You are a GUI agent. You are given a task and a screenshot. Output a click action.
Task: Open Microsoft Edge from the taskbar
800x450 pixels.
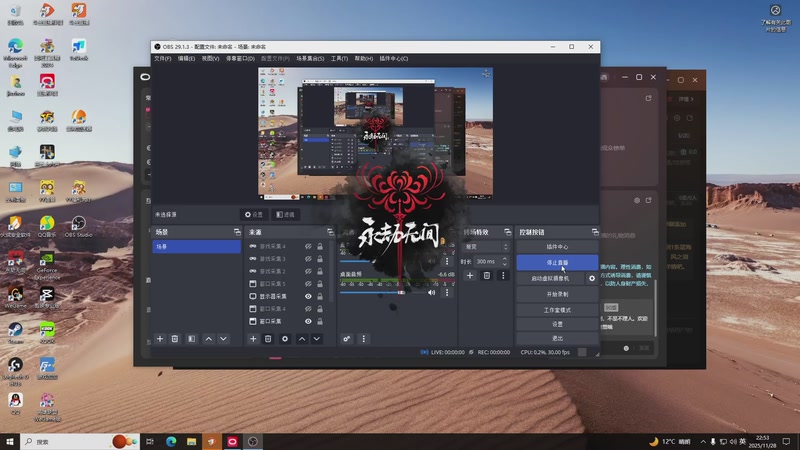coord(171,441)
